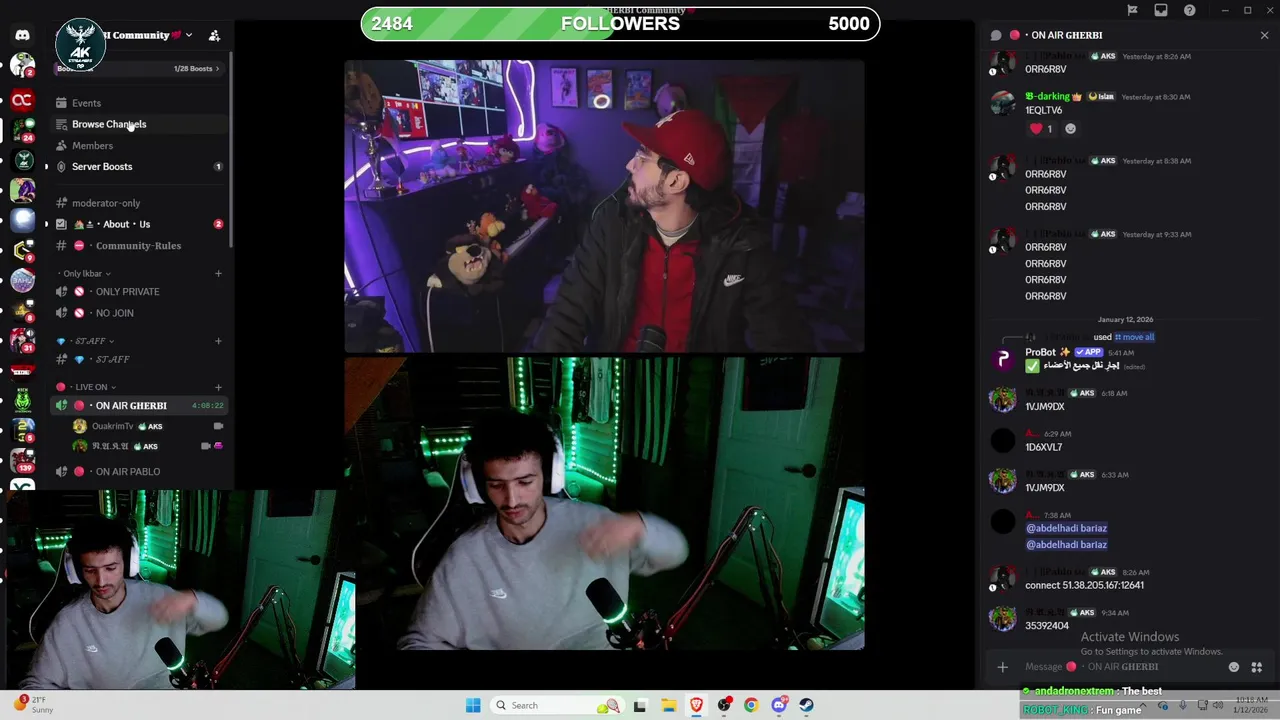Click user OuakrimTv in voice channel
This screenshot has height=720, width=1280.
(x=112, y=426)
